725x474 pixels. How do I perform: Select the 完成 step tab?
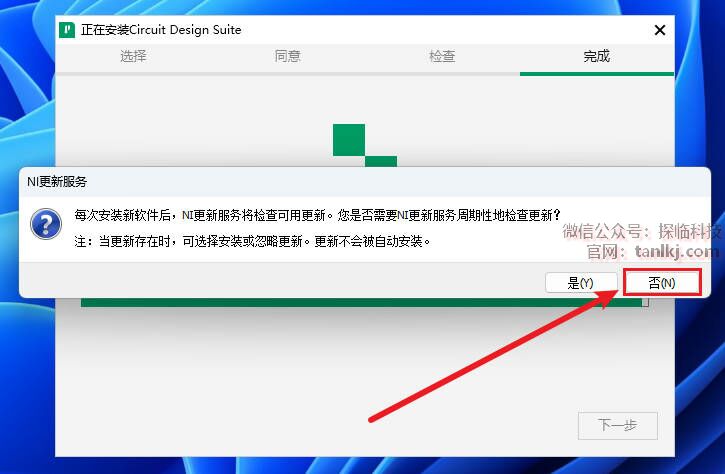[596, 56]
